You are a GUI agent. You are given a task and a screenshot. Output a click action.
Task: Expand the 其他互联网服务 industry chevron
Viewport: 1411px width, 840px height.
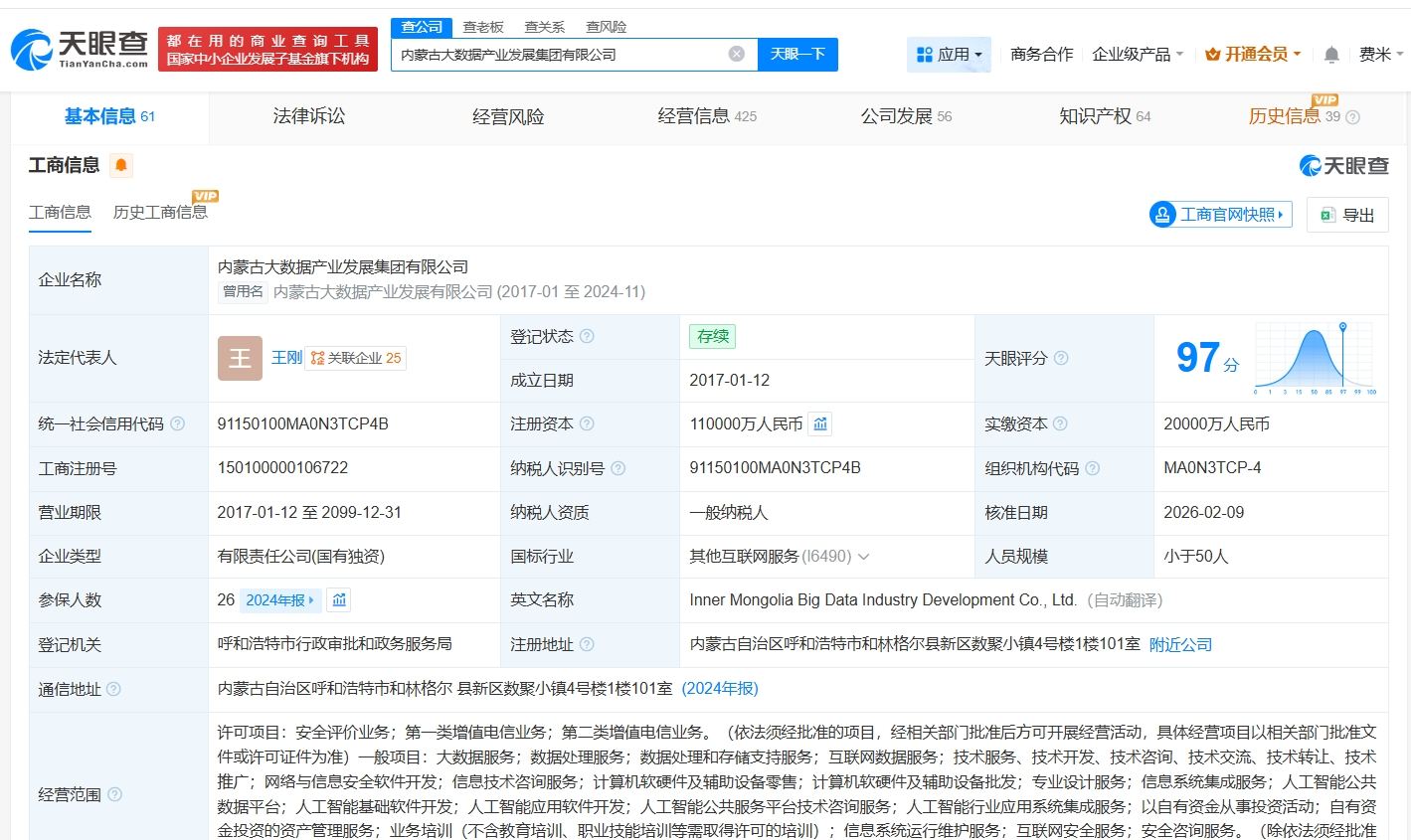click(x=863, y=557)
